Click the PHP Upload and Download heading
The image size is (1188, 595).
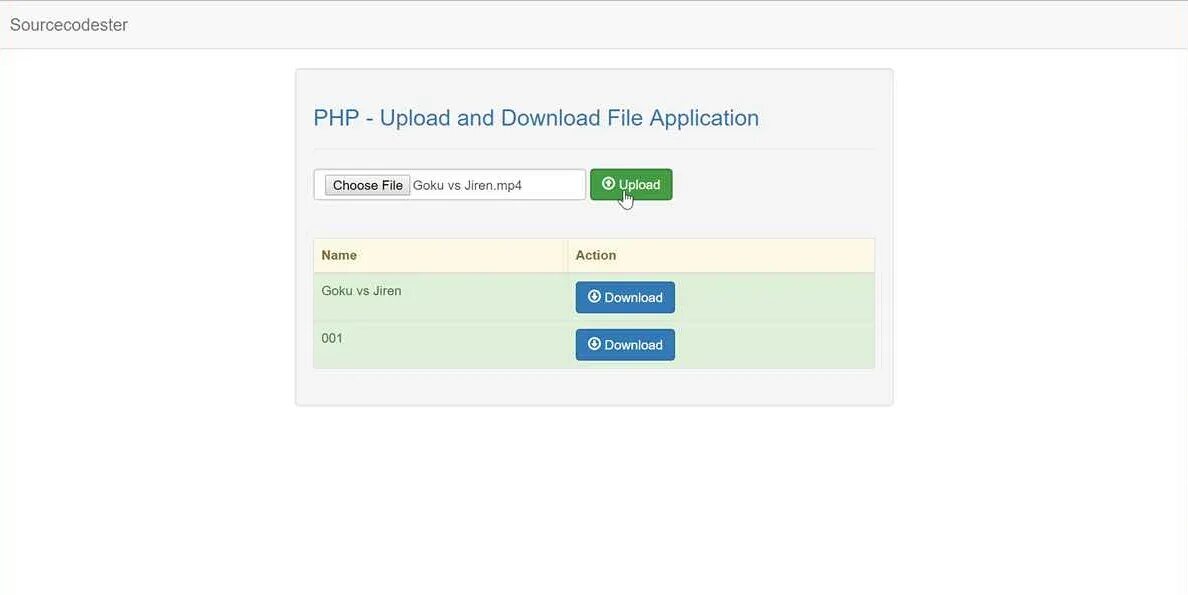536,118
